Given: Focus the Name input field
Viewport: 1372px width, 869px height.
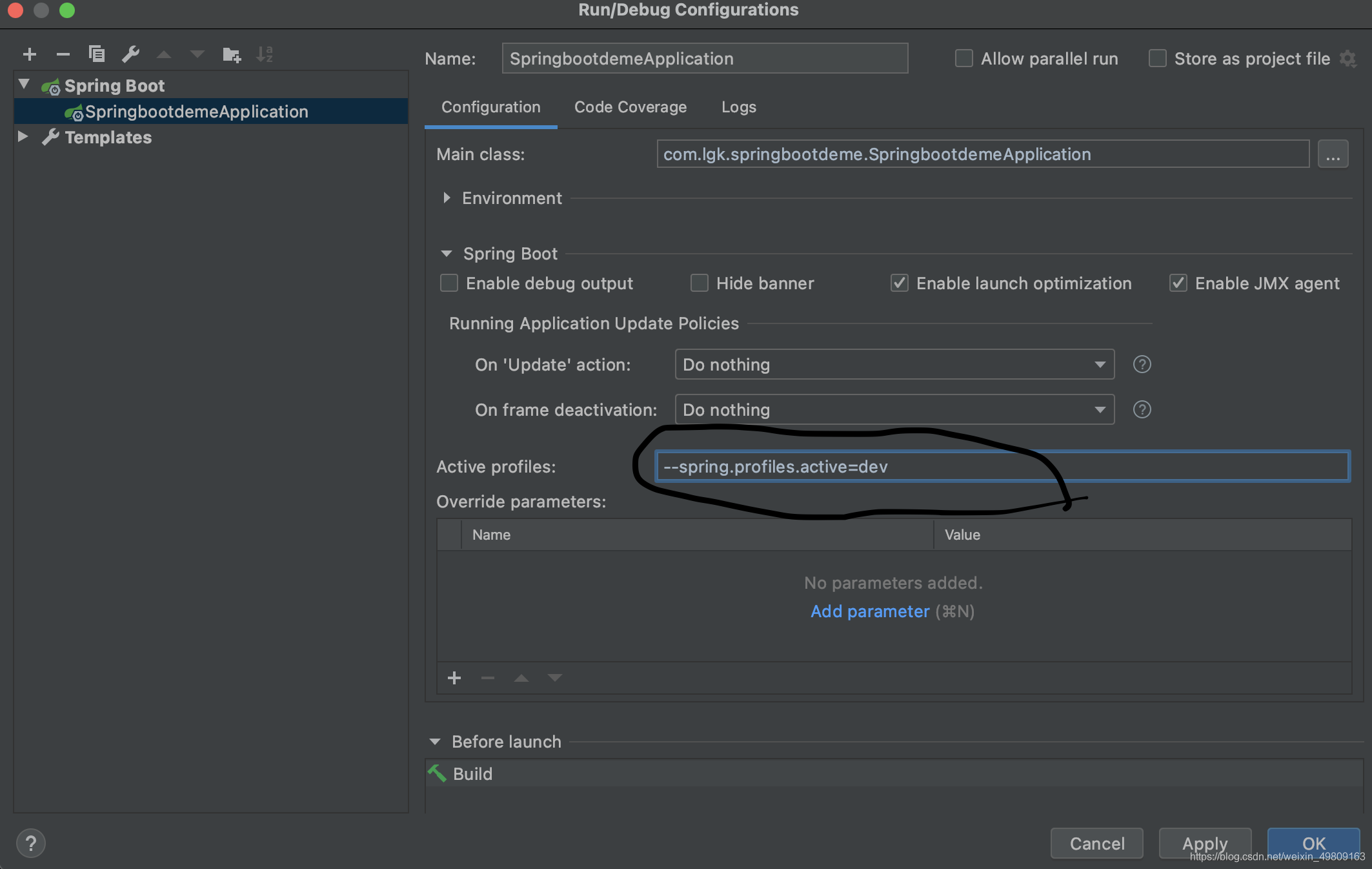Looking at the screenshot, I should [705, 59].
